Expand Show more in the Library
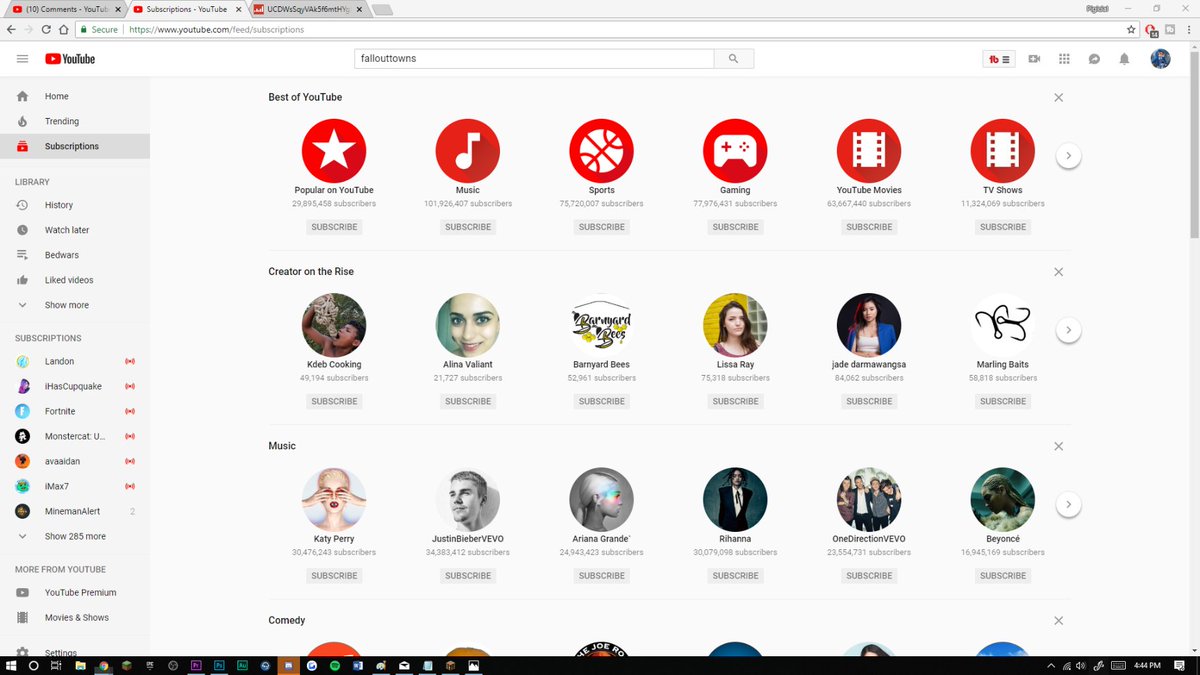Image resolution: width=1200 pixels, height=675 pixels. click(x=75, y=305)
